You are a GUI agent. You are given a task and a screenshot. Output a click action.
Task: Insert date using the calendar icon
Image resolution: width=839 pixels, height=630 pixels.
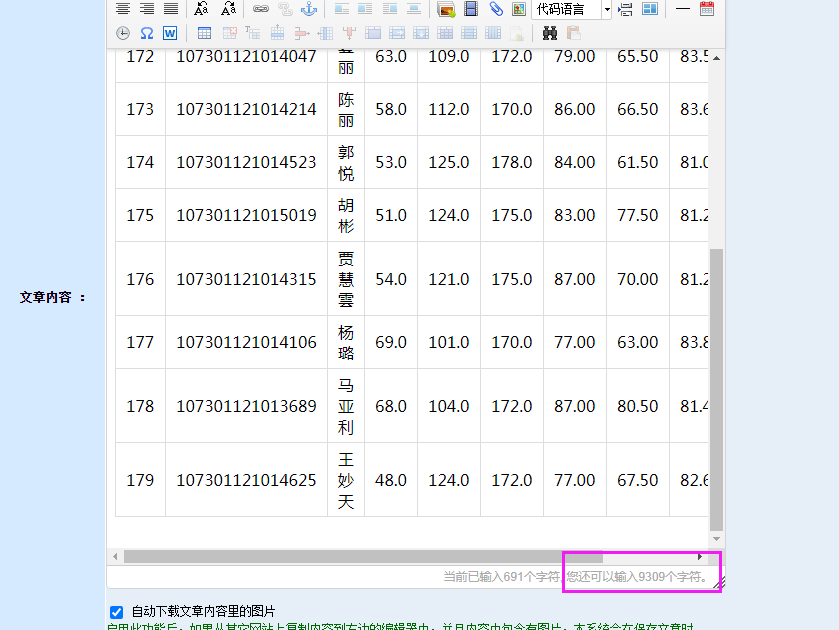point(707,9)
